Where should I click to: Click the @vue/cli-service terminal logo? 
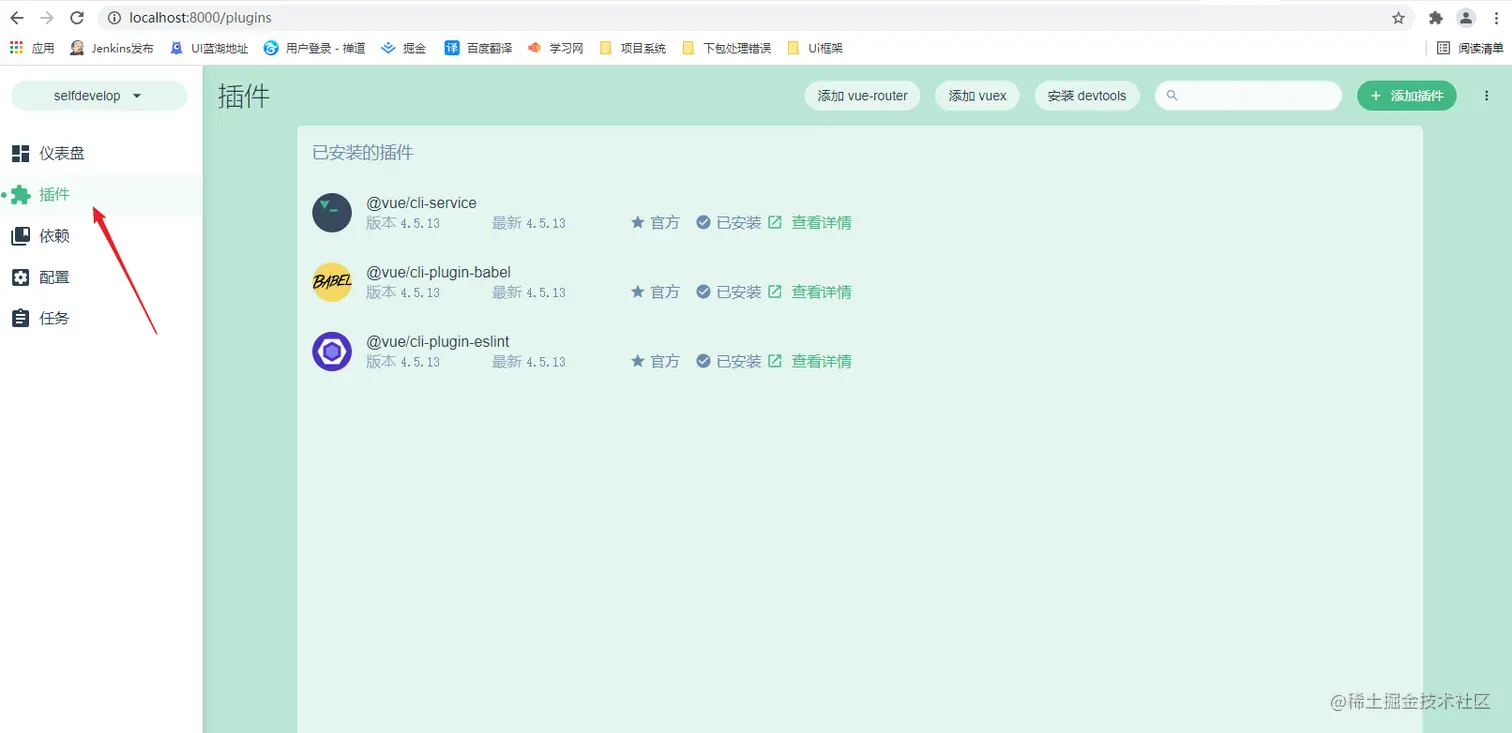(x=332, y=213)
